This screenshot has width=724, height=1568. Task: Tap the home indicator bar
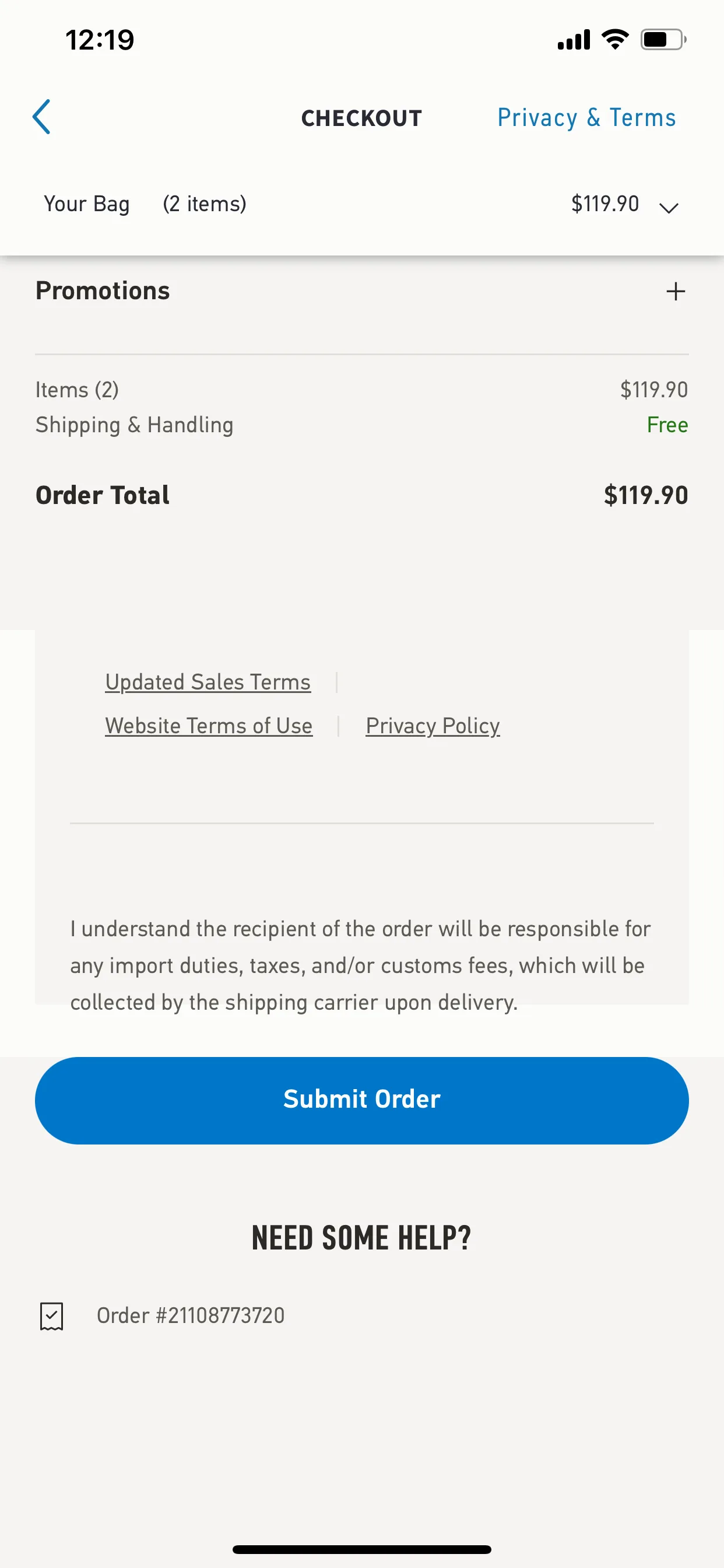click(362, 1549)
